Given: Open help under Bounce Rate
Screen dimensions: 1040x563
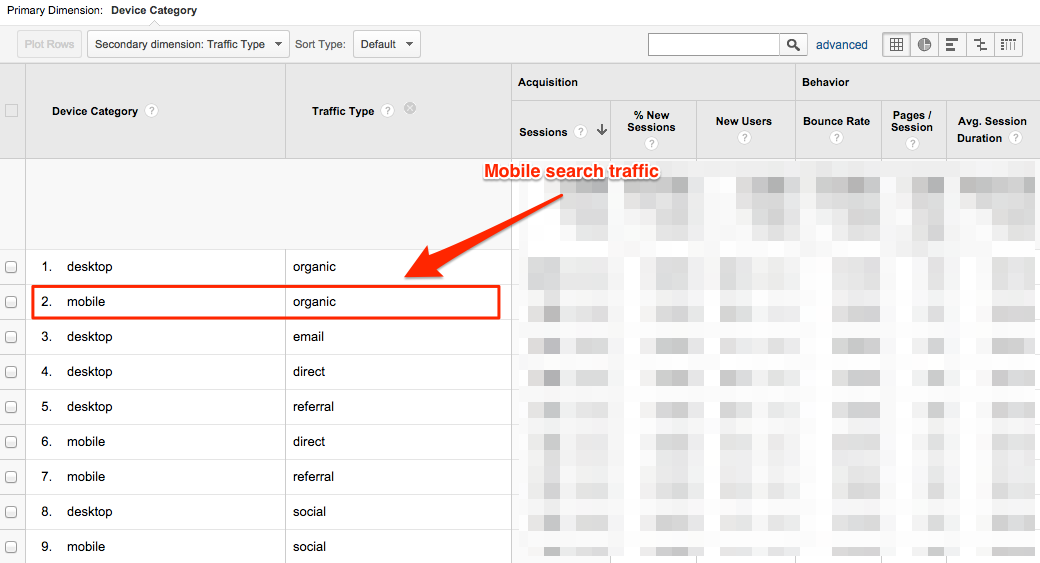Looking at the screenshot, I should (x=836, y=138).
